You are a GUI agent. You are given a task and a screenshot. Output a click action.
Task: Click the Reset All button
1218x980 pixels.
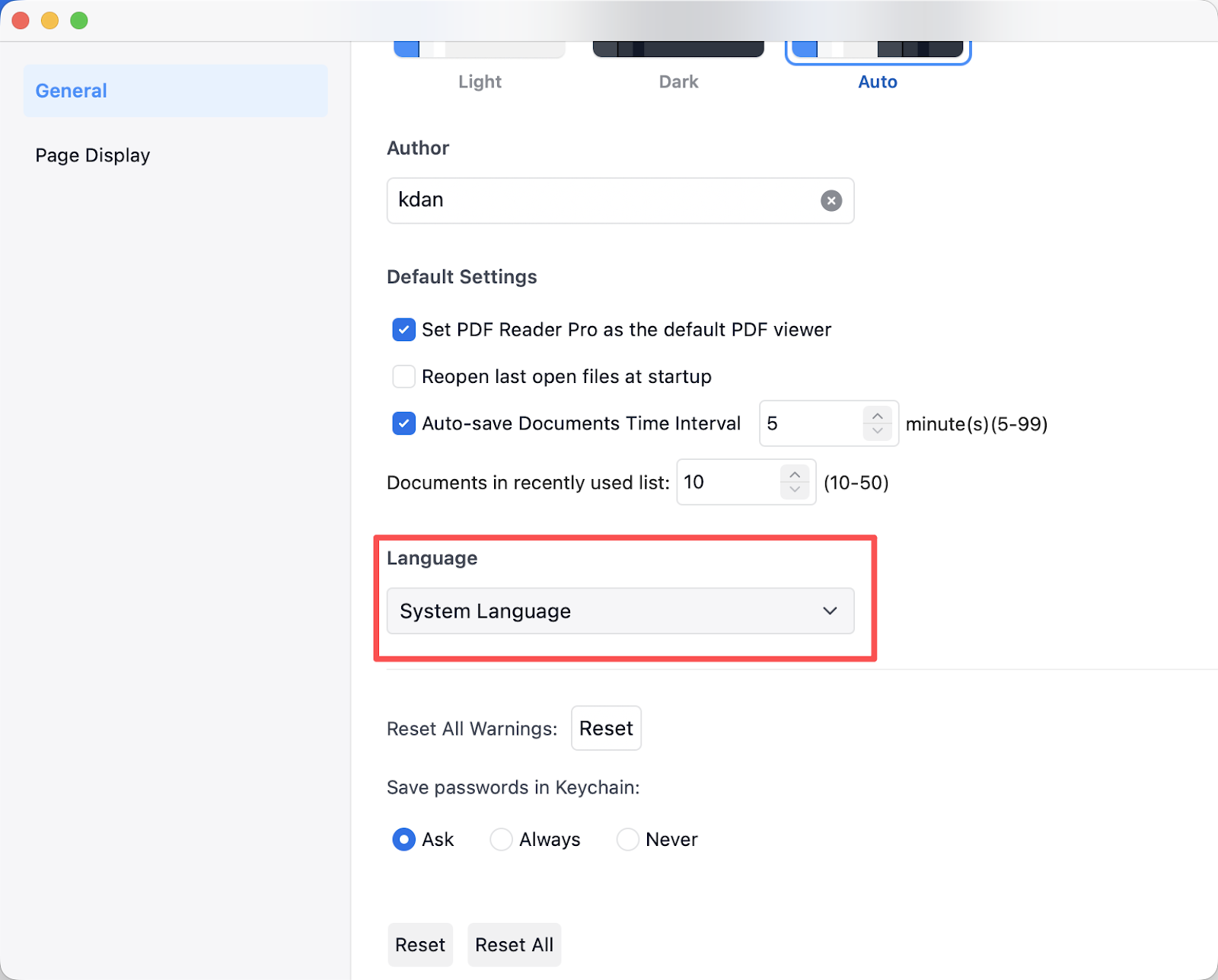point(514,945)
